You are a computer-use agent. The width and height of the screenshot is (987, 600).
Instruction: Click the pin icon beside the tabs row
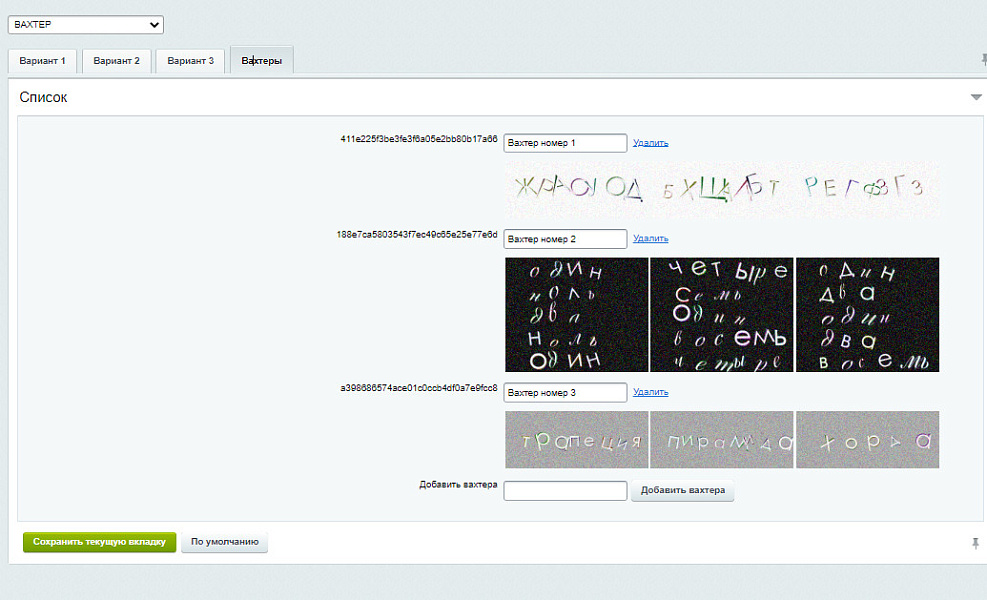(x=983, y=61)
